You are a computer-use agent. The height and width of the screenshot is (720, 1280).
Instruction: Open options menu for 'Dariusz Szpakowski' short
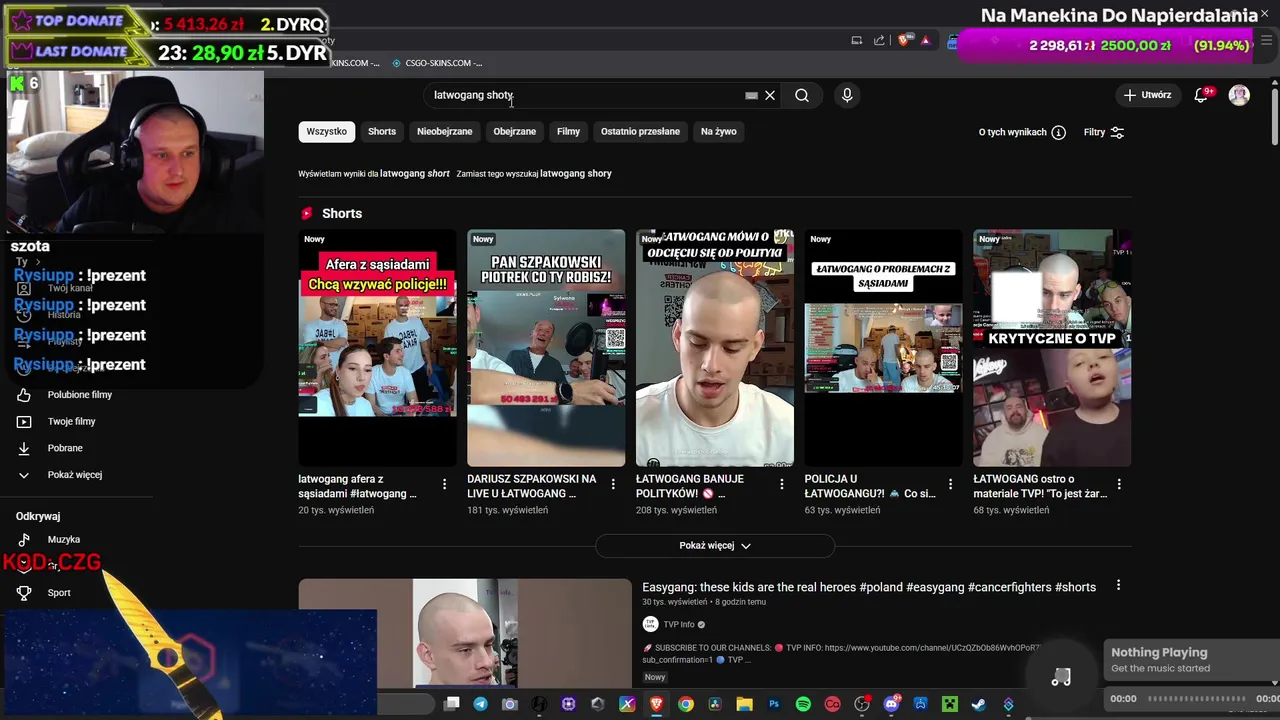point(613,484)
